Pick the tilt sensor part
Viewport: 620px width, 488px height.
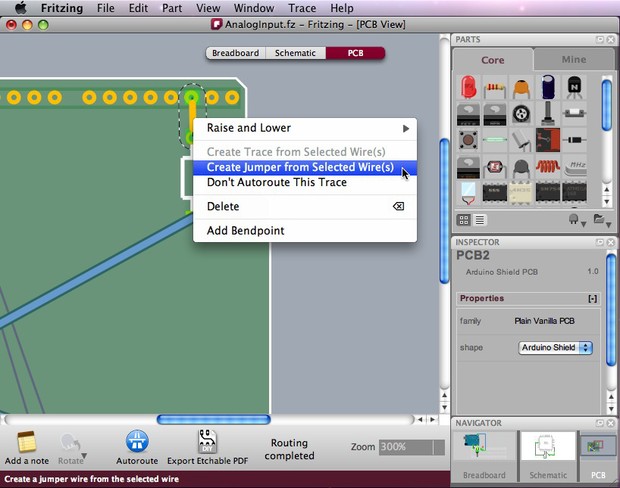click(x=522, y=140)
